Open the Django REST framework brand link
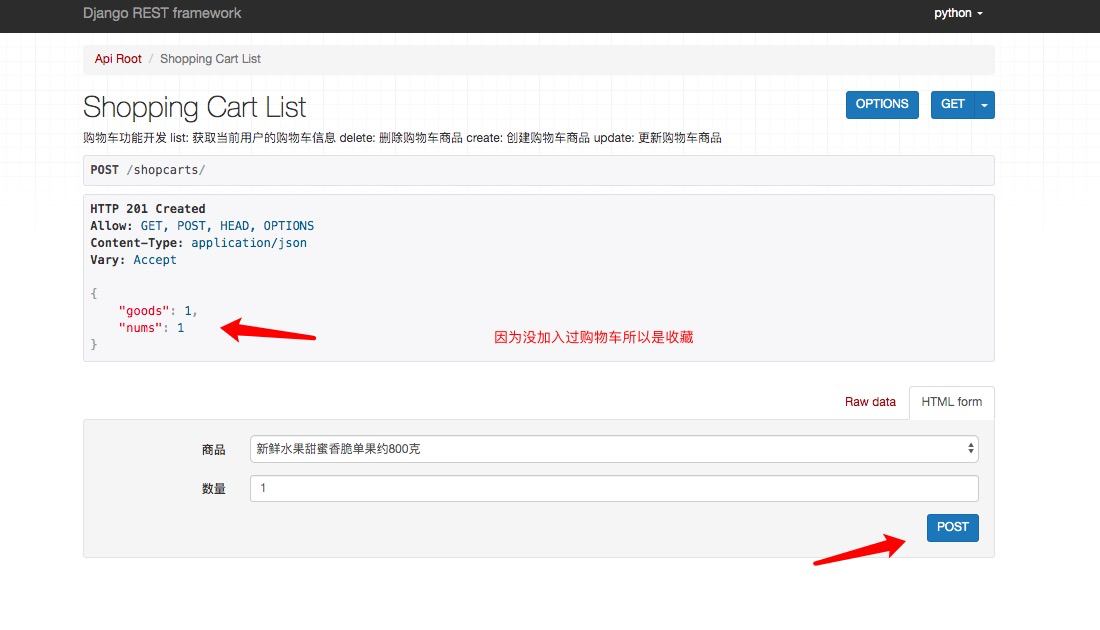 (162, 13)
